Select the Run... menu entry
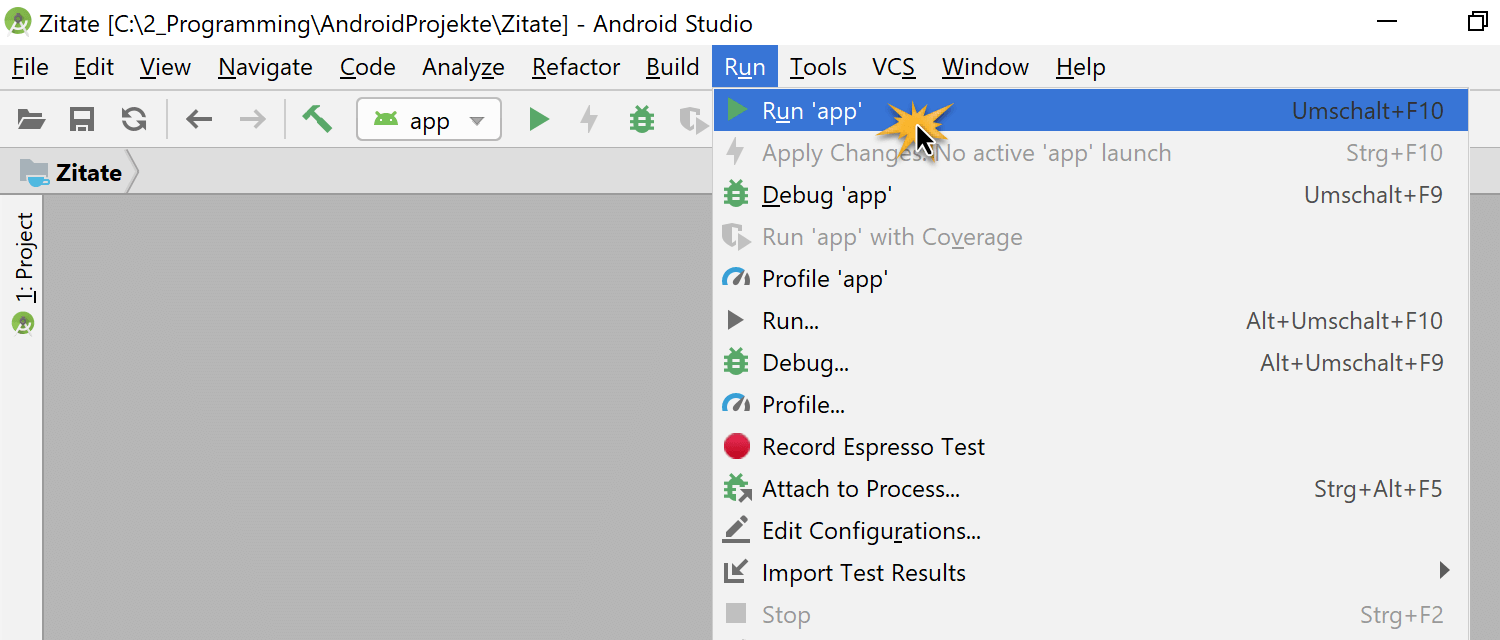The height and width of the screenshot is (640, 1500). point(1090,321)
